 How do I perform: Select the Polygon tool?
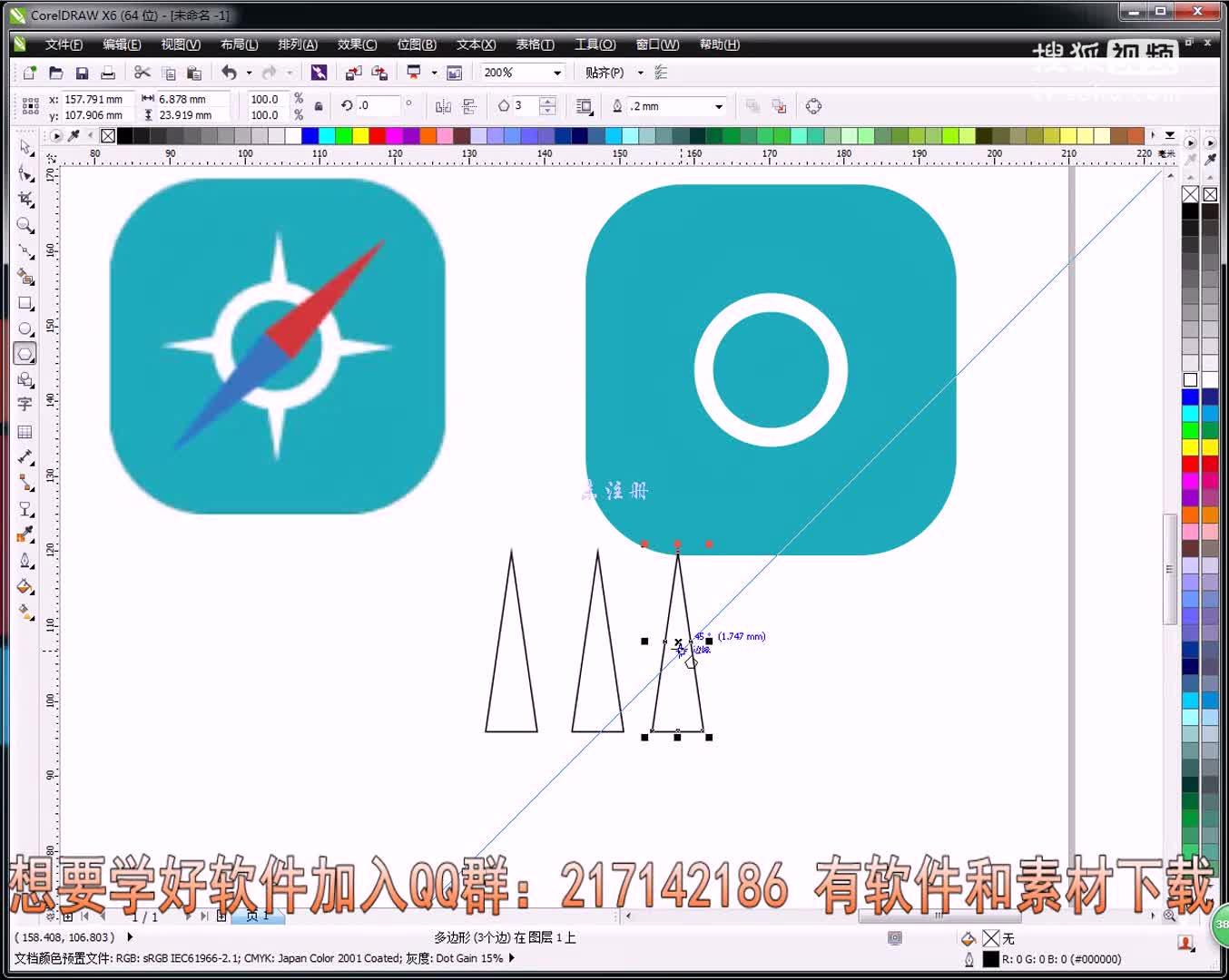[25, 353]
